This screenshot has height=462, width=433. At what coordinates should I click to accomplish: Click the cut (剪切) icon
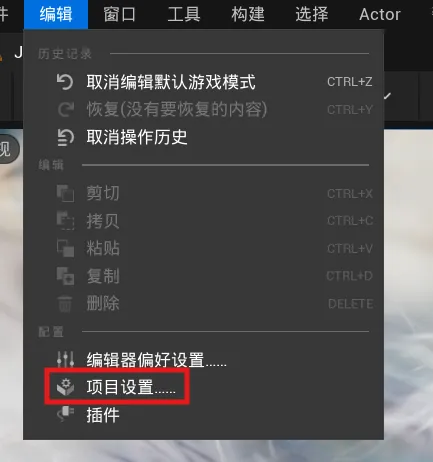pos(65,193)
